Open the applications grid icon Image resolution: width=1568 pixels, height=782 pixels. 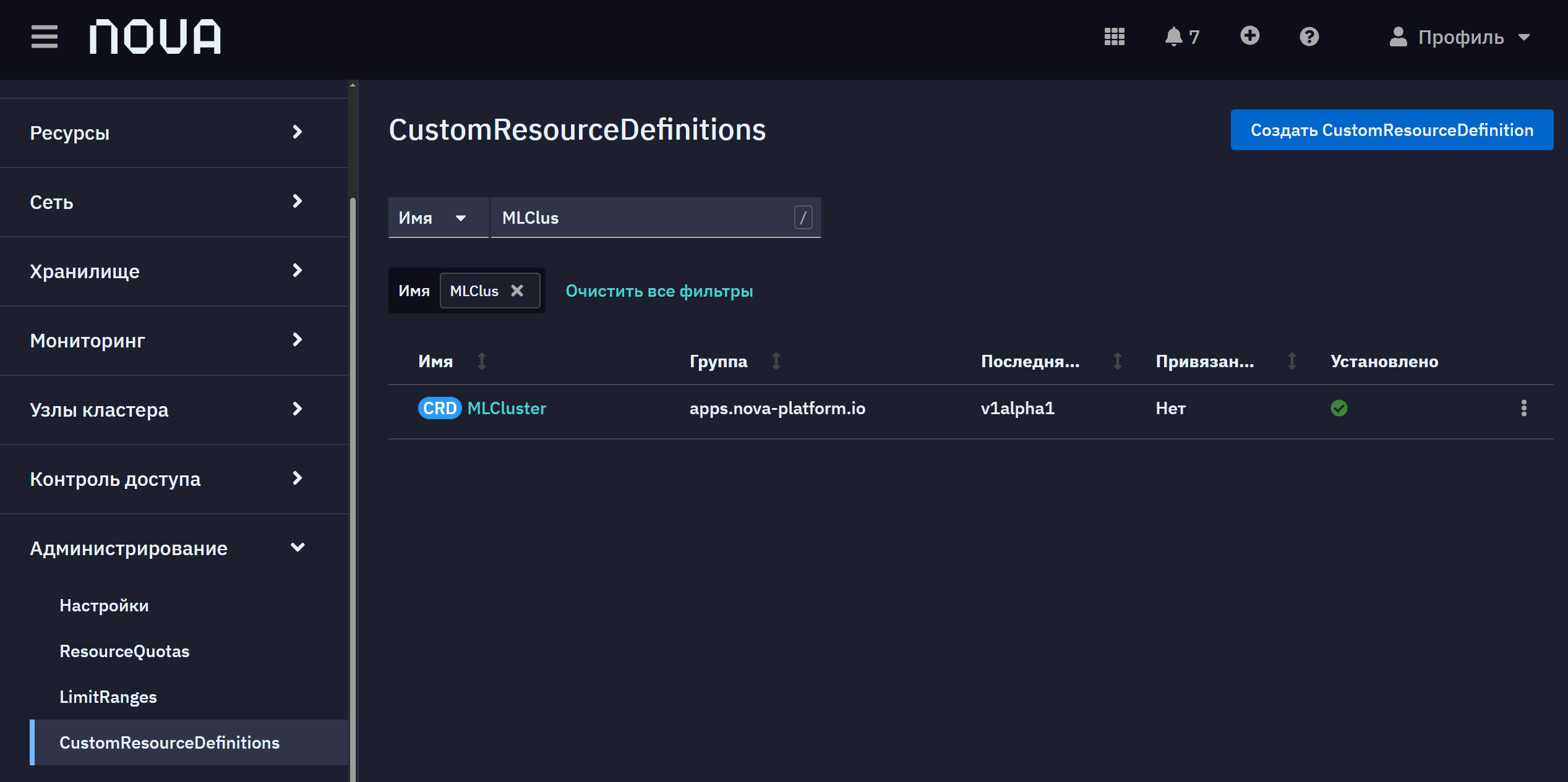point(1115,37)
